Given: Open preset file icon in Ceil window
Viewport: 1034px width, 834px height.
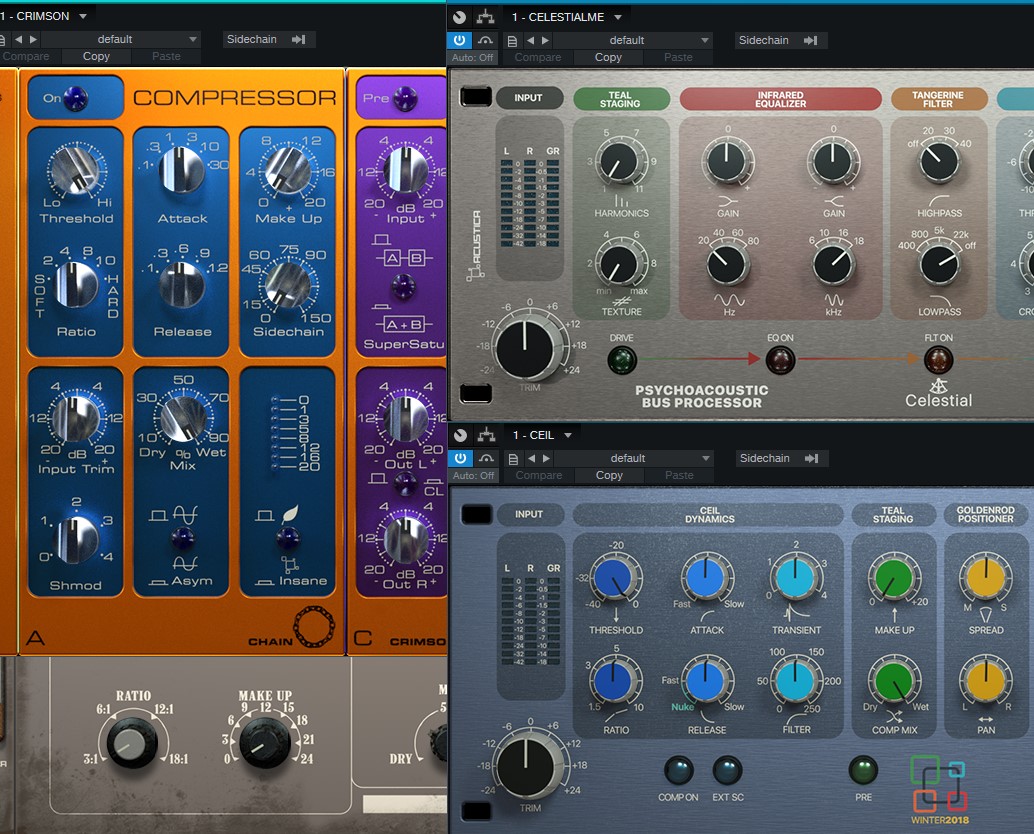Looking at the screenshot, I should click(514, 459).
